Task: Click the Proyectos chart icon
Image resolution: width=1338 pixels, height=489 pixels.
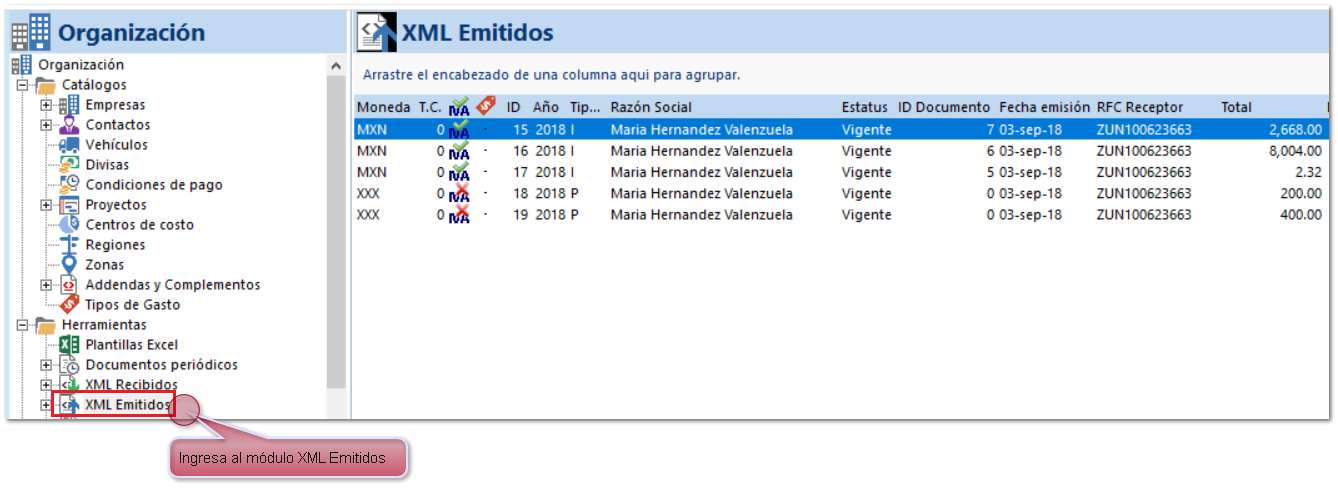Action: pos(69,205)
